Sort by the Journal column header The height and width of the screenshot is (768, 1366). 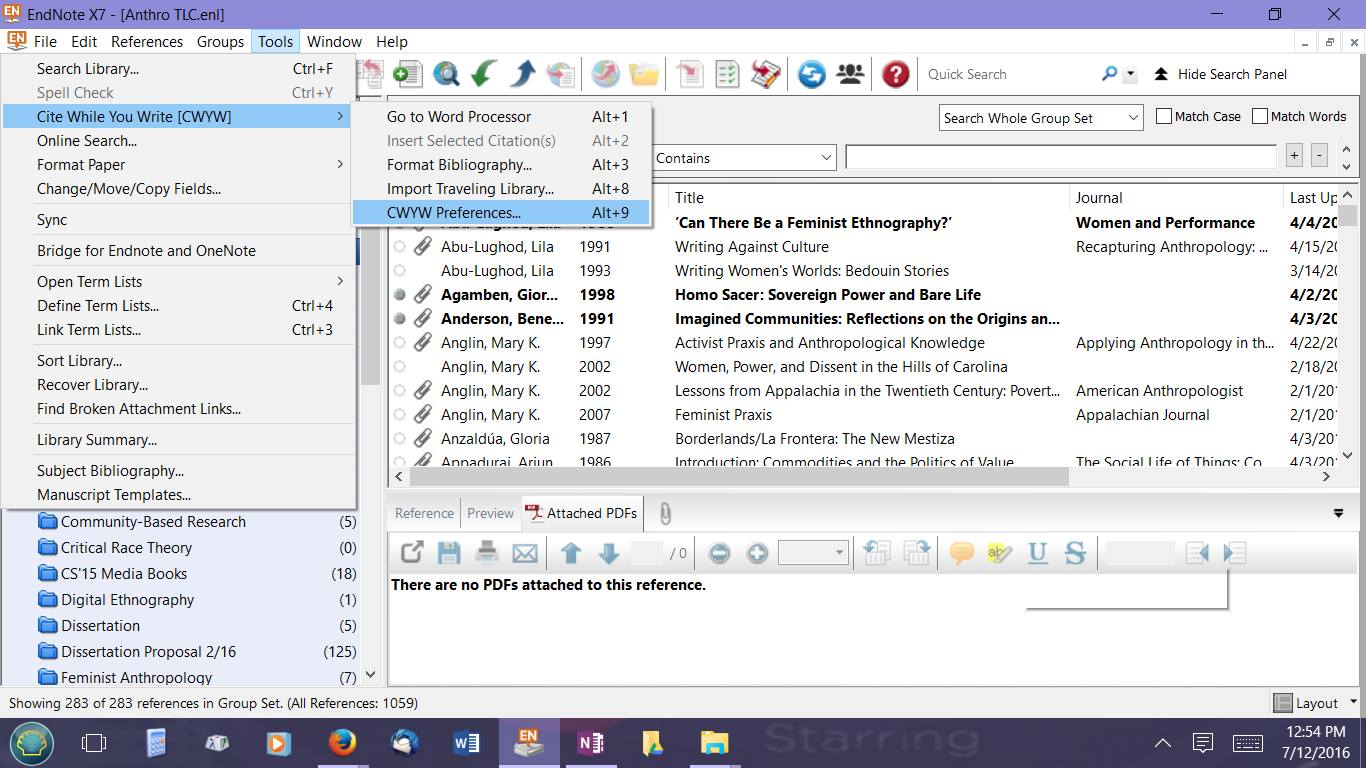pyautogui.click(x=1176, y=198)
